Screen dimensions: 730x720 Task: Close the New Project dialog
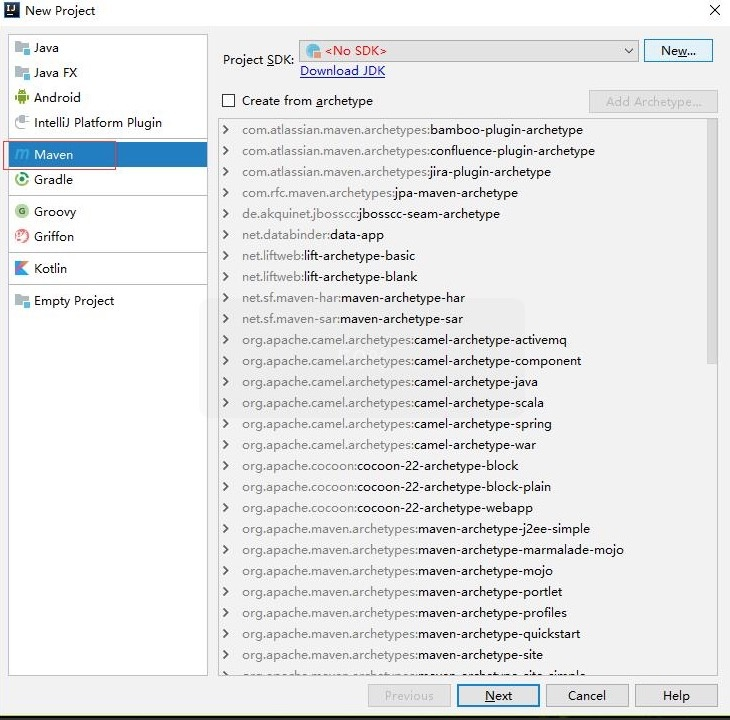(715, 10)
